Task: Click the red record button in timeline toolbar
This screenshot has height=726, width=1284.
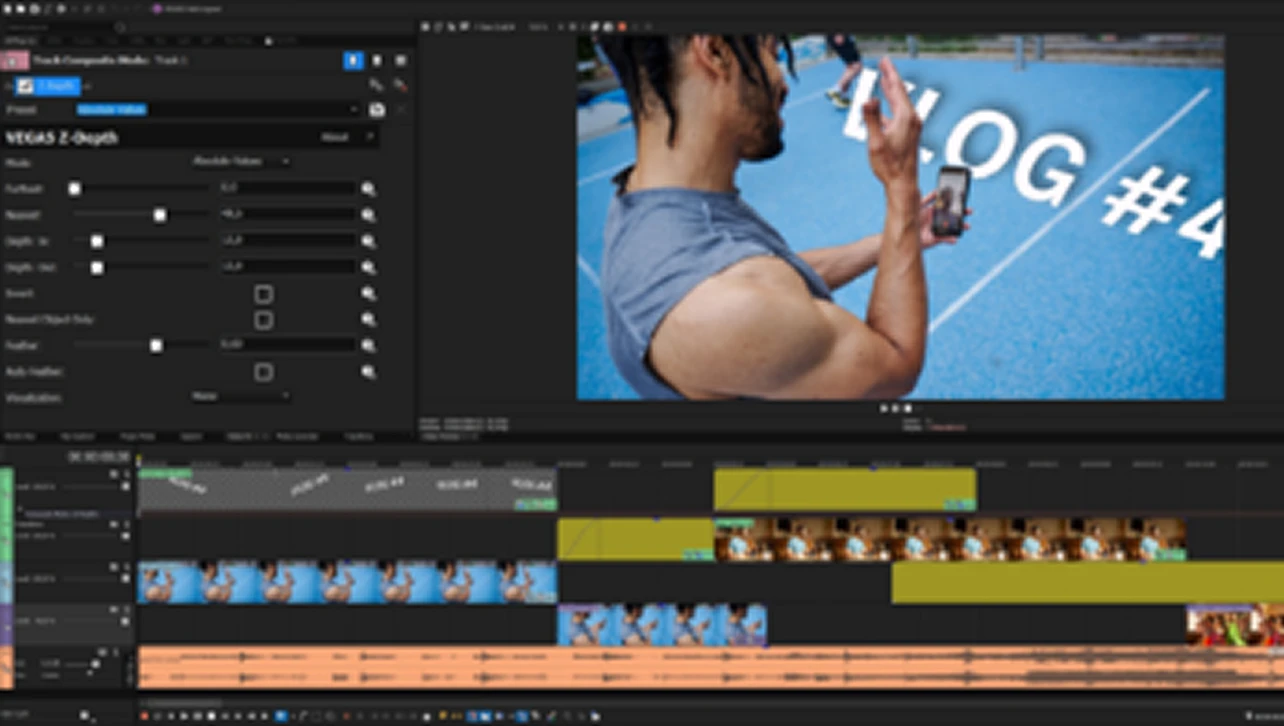Action: click(x=145, y=716)
